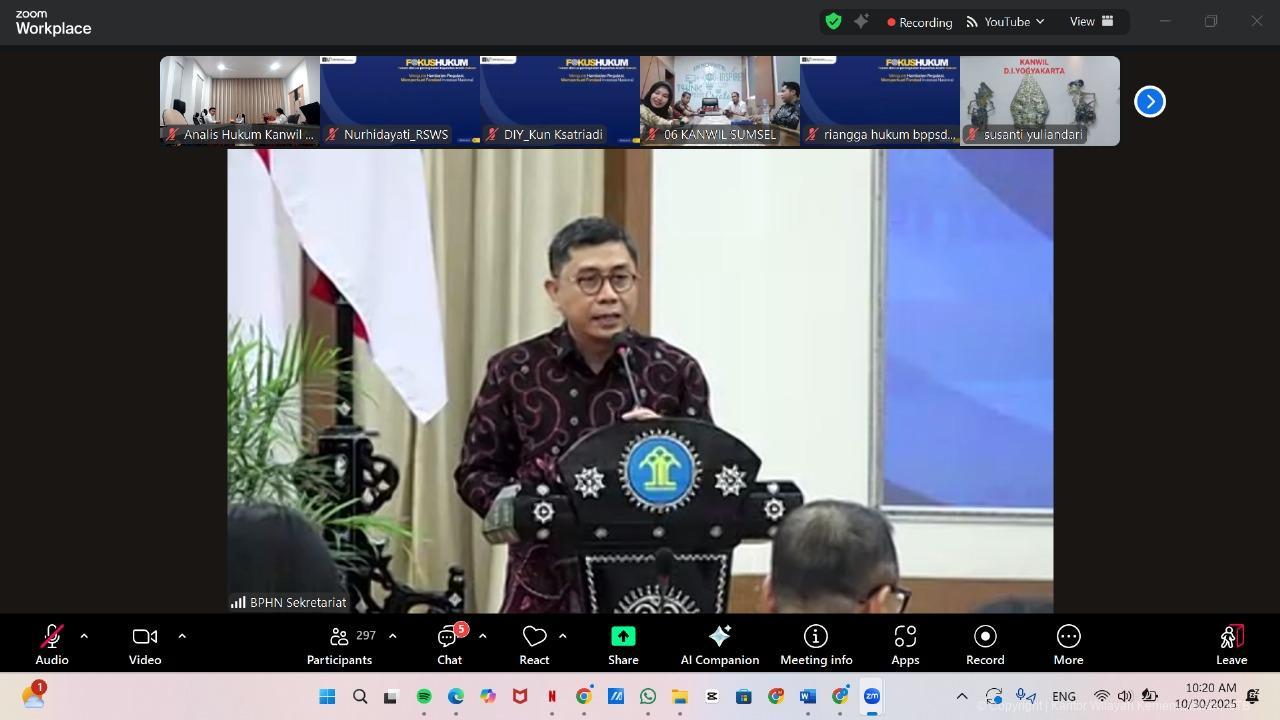Select the 06 KANWIL SUMSEL video thumbnail

tap(720, 100)
